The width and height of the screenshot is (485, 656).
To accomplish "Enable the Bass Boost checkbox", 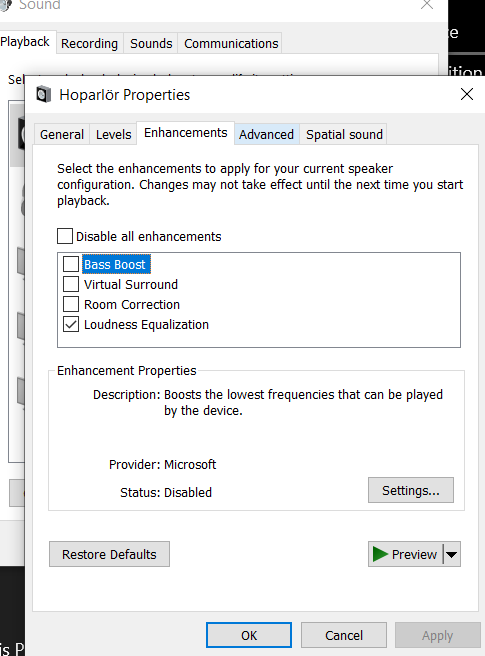I will click(71, 264).
